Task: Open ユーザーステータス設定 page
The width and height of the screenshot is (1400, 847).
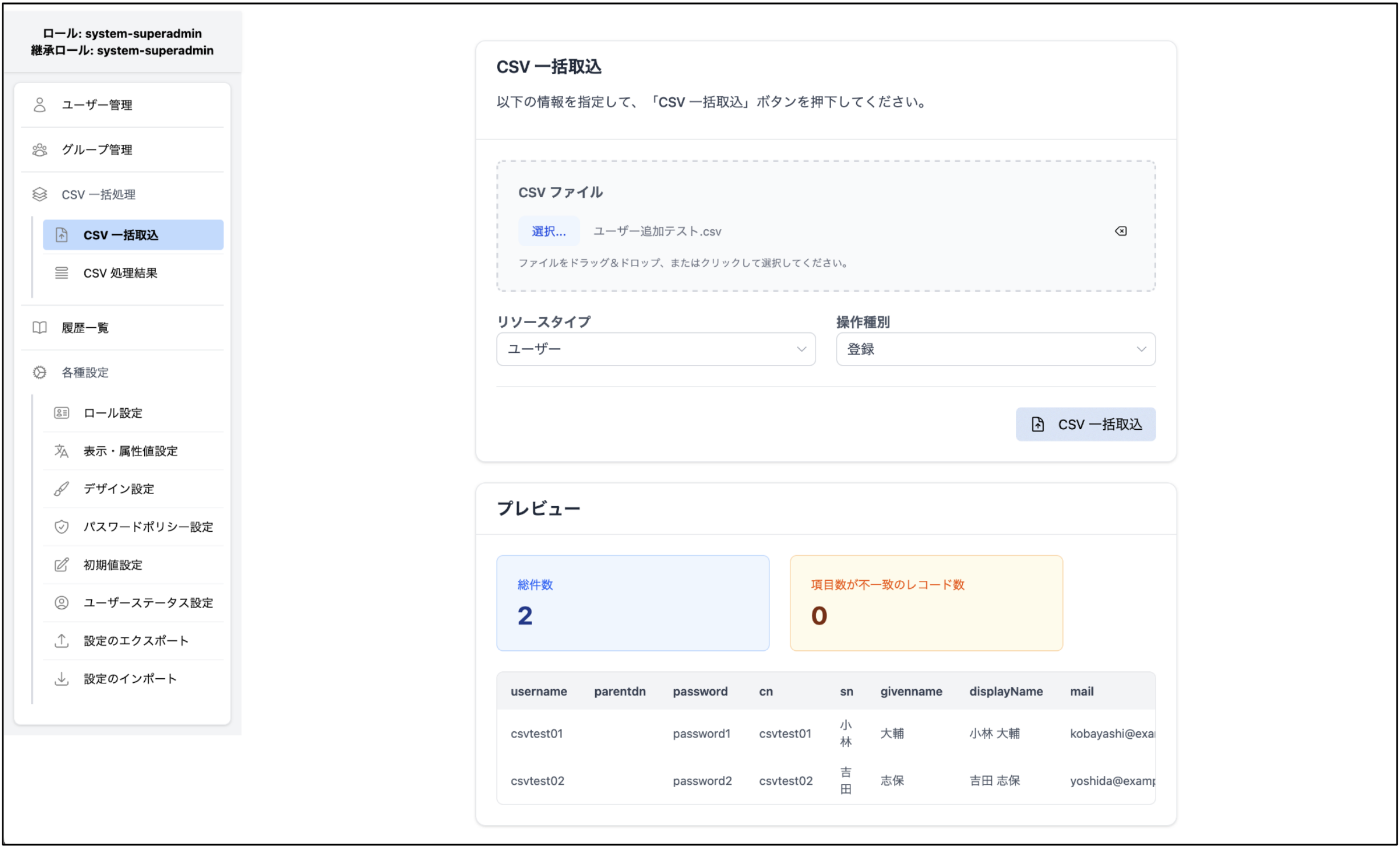Action: coord(133,602)
